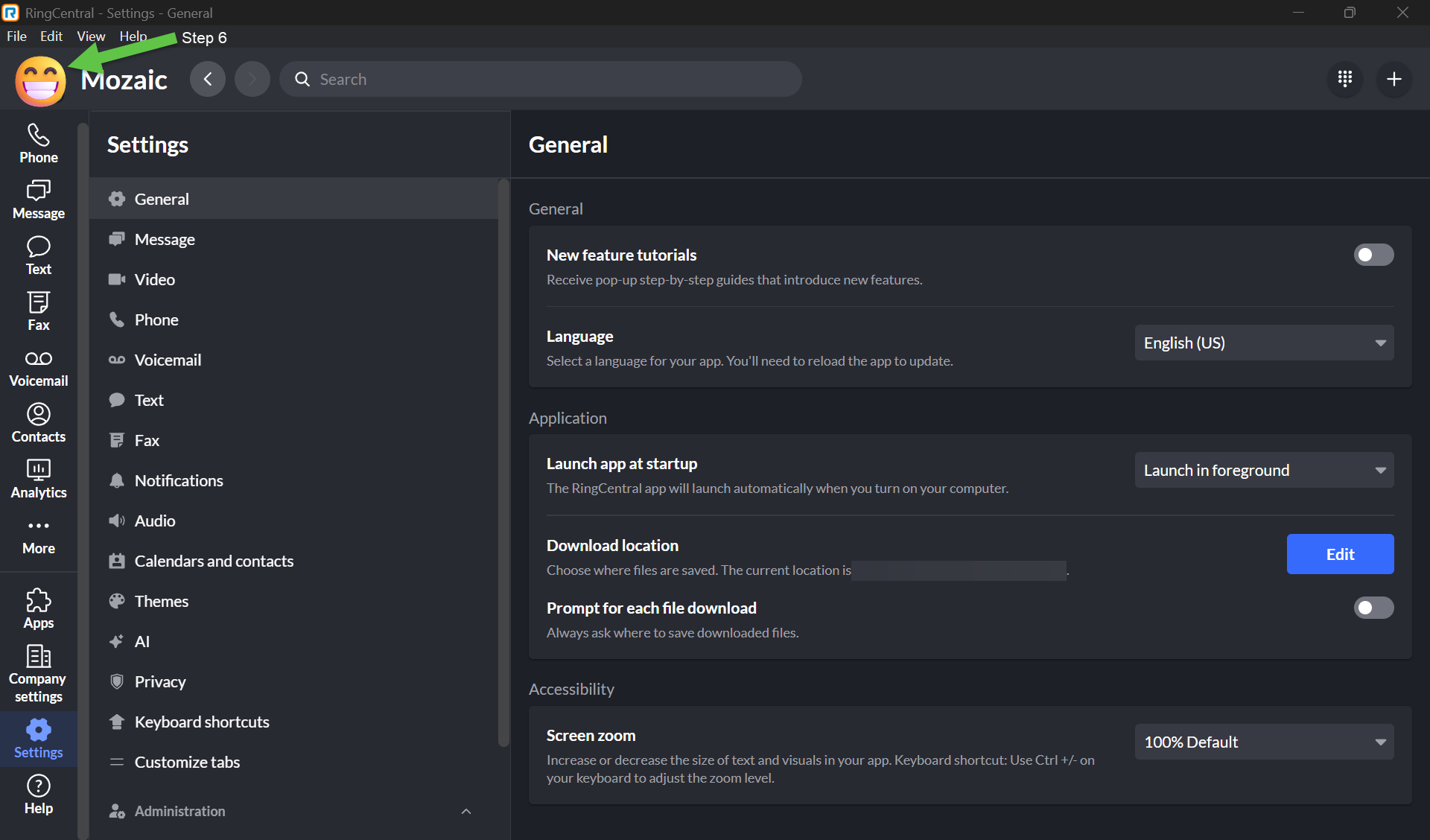The width and height of the screenshot is (1430, 840).
Task: Open the Screen zoom dropdown
Action: pyautogui.click(x=1264, y=742)
